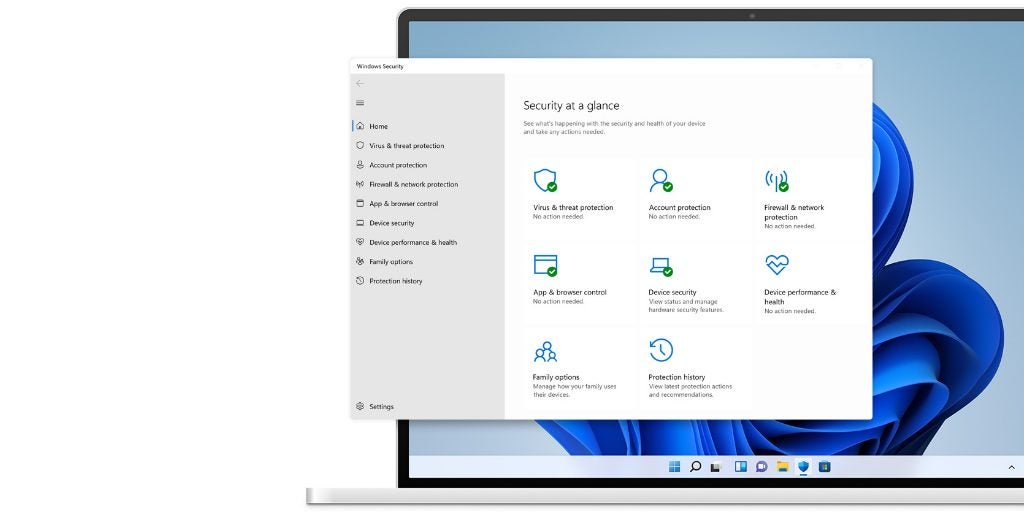This screenshot has height=512, width=1024.
Task: Open taskbar Search magnifier
Action: click(x=696, y=466)
